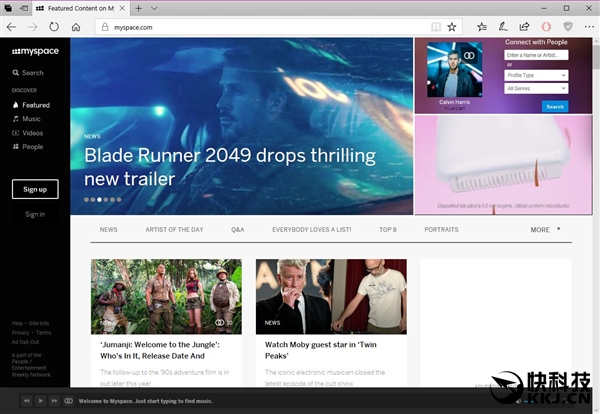This screenshot has width=600, height=414.
Task: Open the Profile Type dropdown
Action: coord(536,75)
